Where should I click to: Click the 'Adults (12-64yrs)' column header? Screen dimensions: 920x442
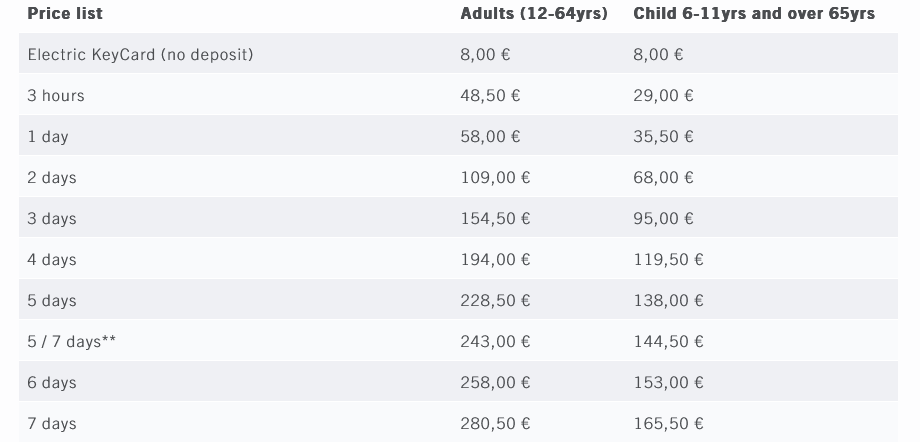click(534, 14)
